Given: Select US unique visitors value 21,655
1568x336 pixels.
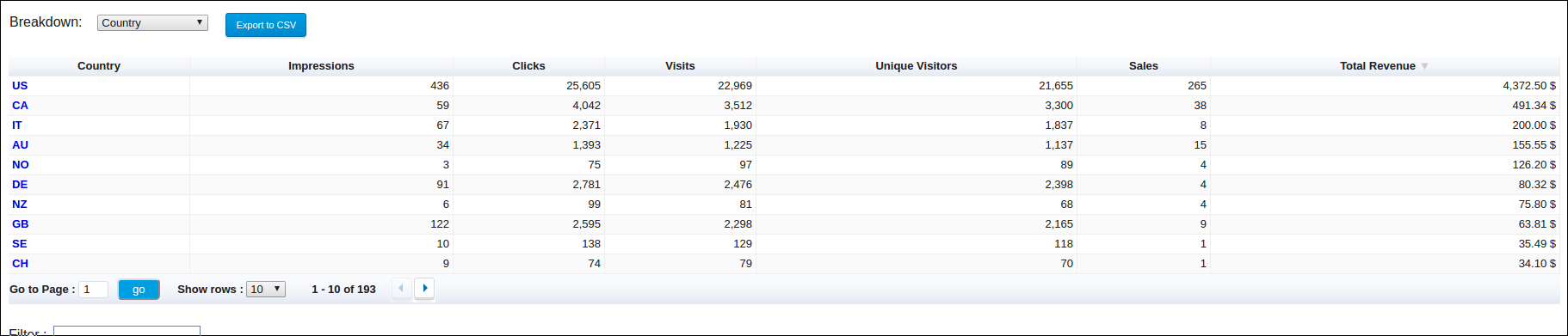Looking at the screenshot, I should [x=1056, y=86].
